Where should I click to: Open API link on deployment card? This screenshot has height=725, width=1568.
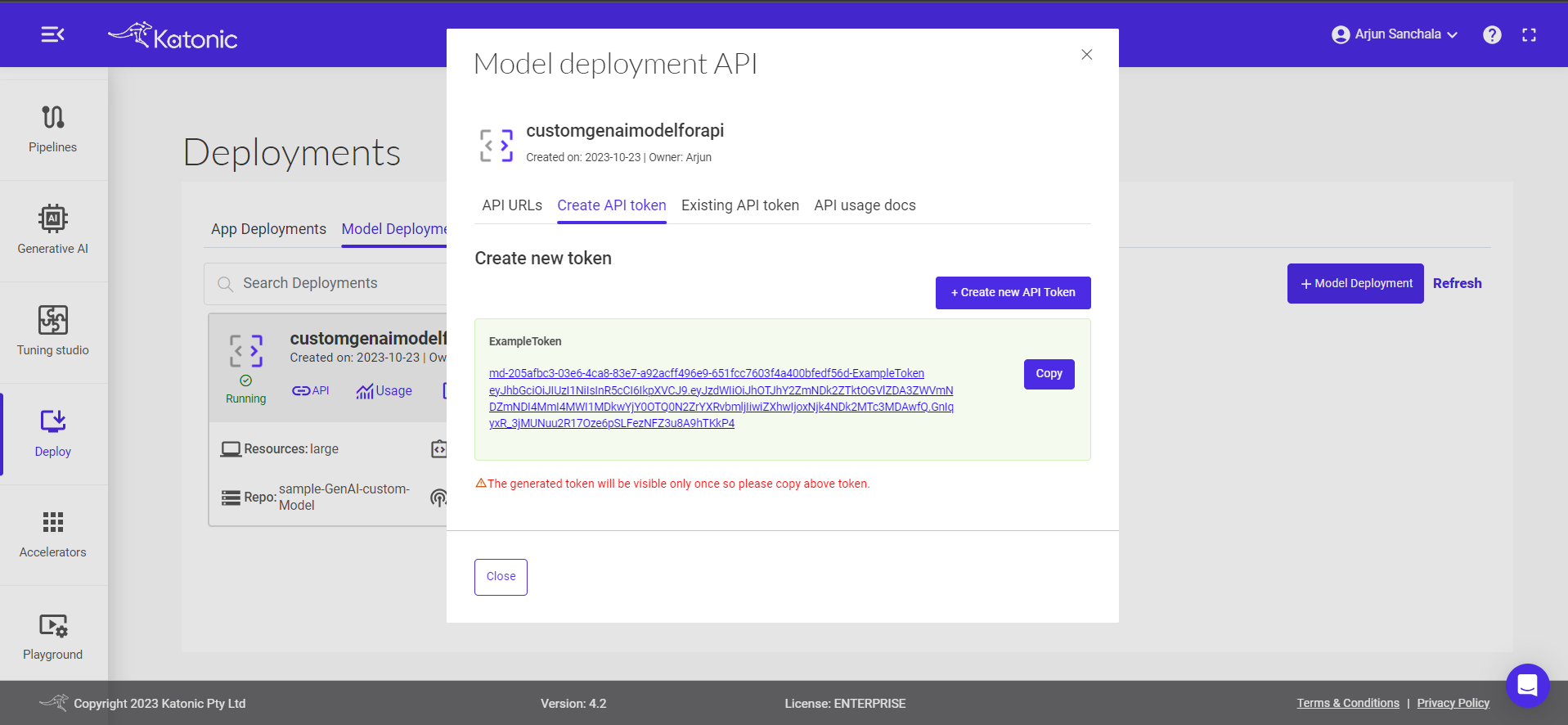click(x=311, y=390)
